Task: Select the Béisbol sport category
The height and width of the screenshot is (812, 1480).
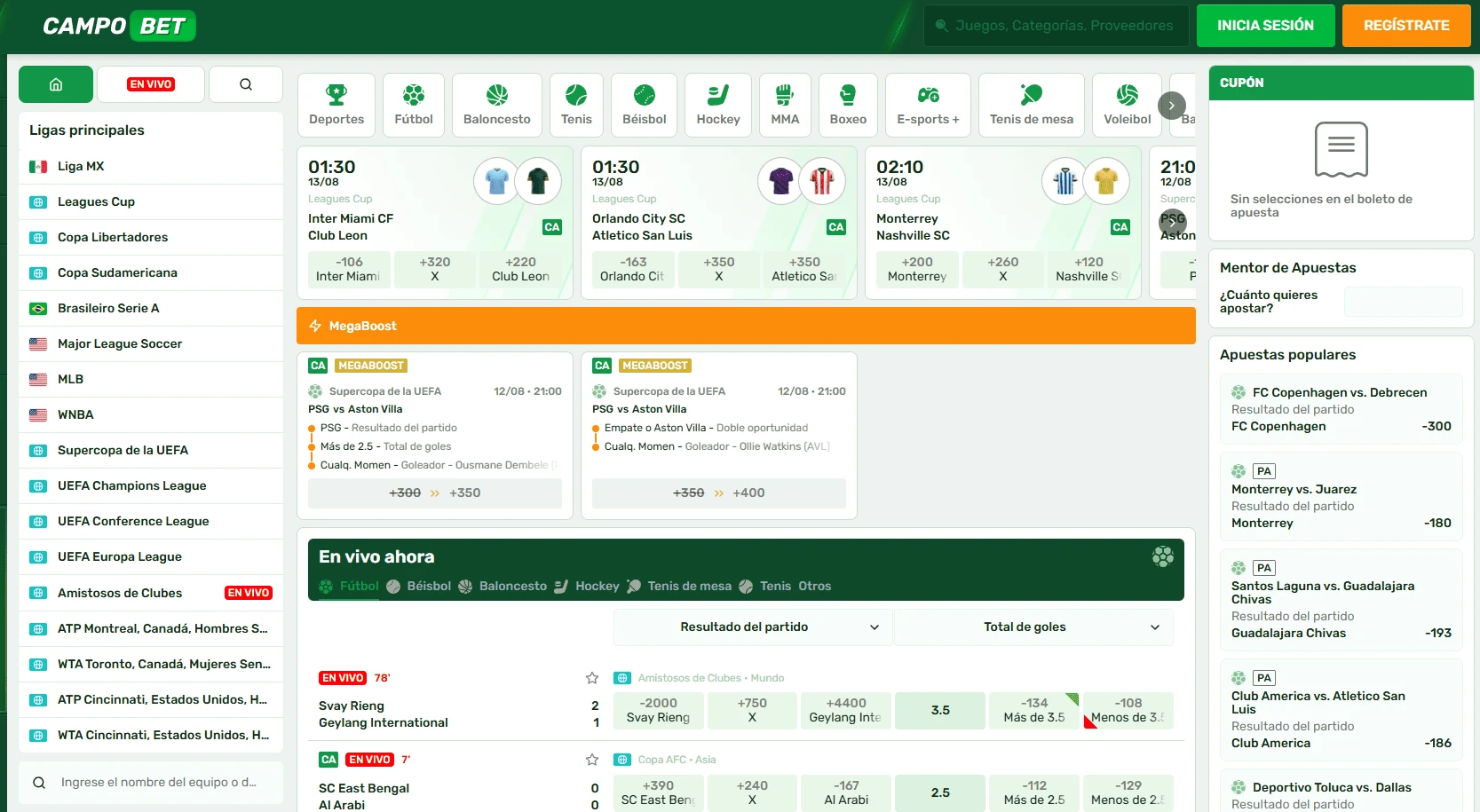Action: coord(645,105)
